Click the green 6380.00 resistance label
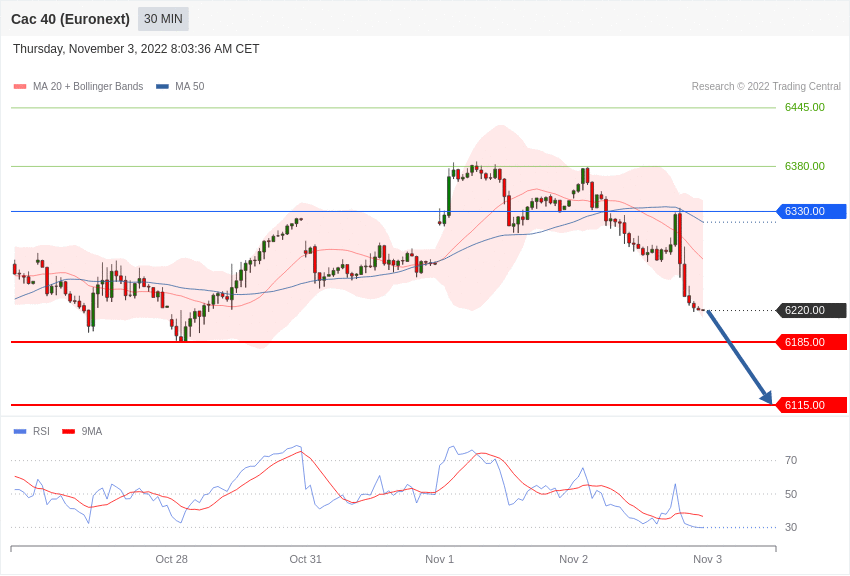 [804, 166]
